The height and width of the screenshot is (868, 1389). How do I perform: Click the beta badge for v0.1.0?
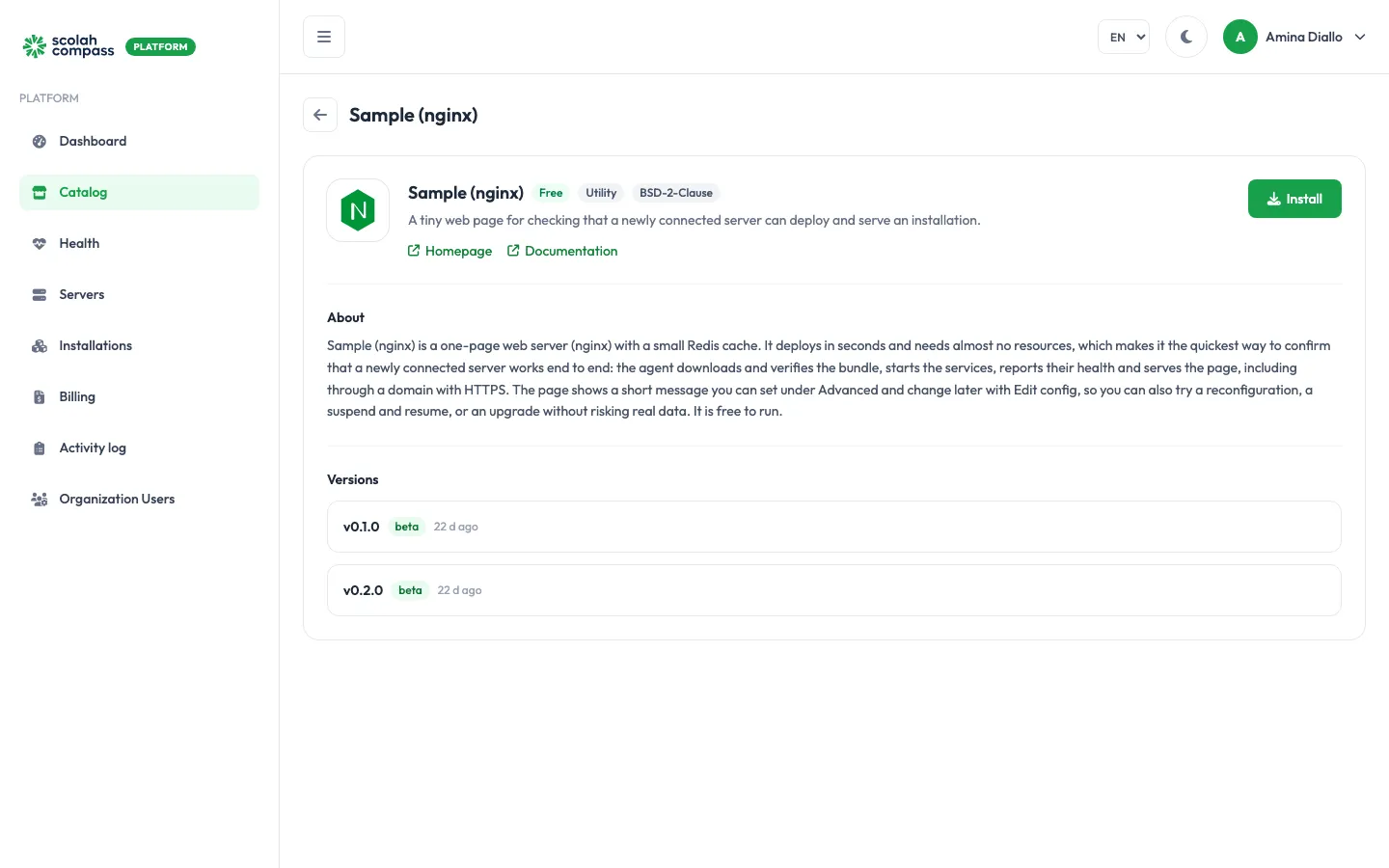[x=407, y=527]
